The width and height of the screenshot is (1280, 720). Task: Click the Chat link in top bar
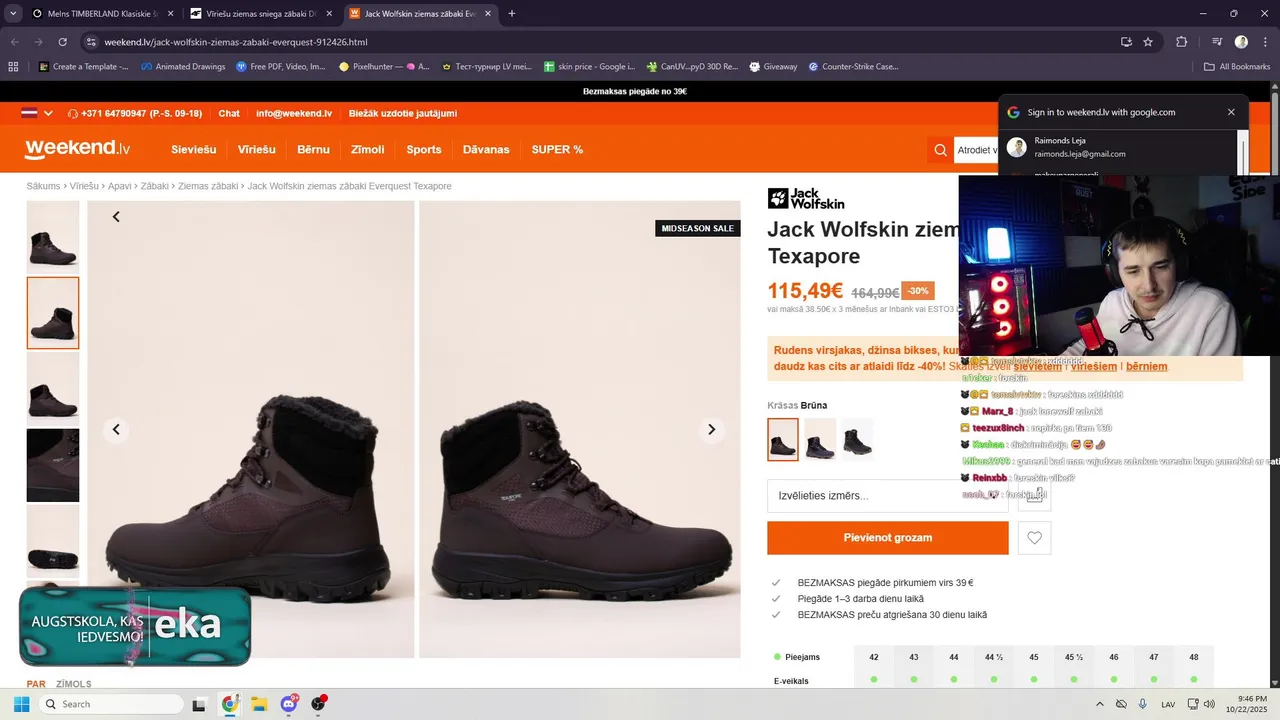tap(229, 113)
